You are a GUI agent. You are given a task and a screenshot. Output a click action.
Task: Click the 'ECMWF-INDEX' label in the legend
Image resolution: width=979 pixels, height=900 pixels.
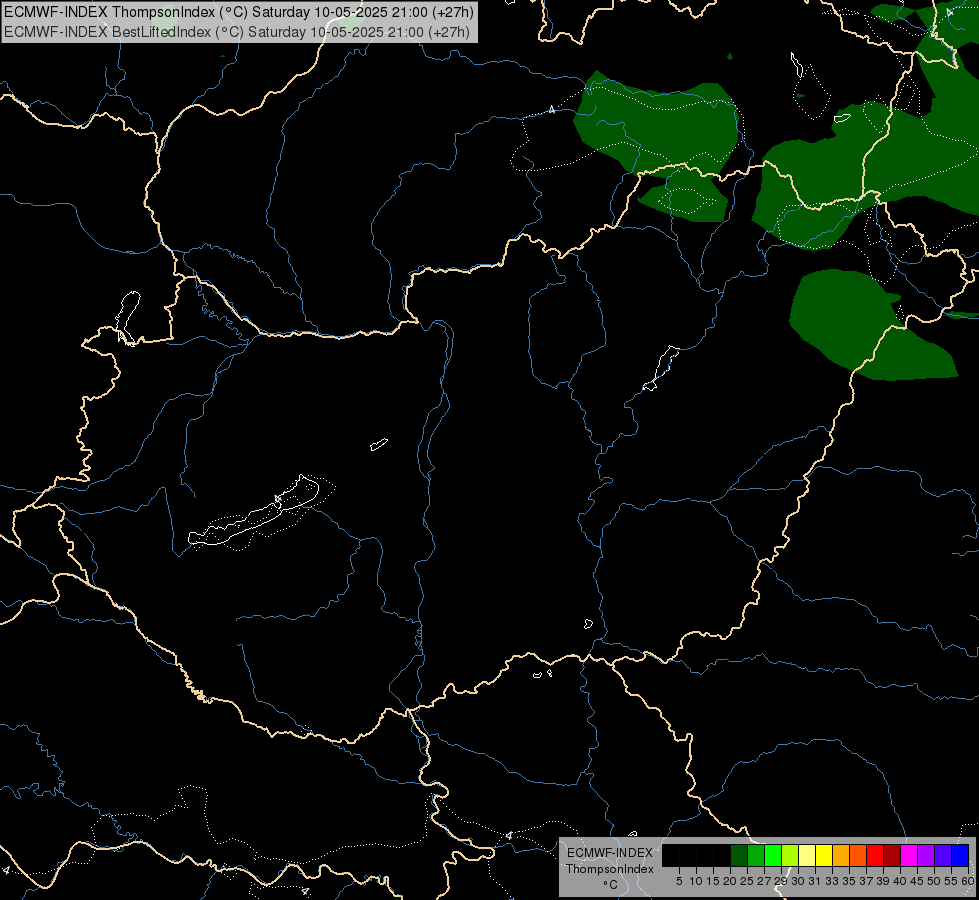pos(609,853)
